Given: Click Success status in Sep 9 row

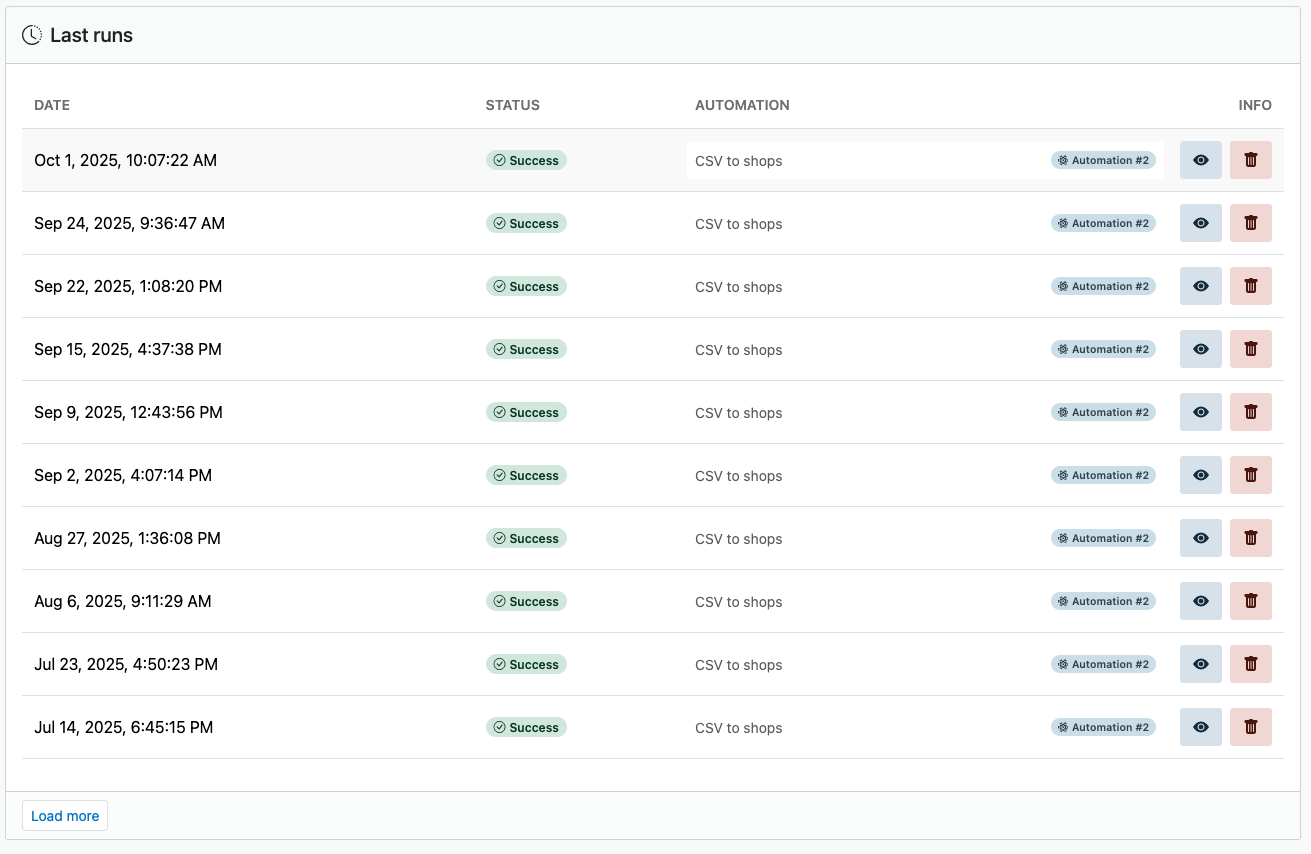Looking at the screenshot, I should click(526, 412).
